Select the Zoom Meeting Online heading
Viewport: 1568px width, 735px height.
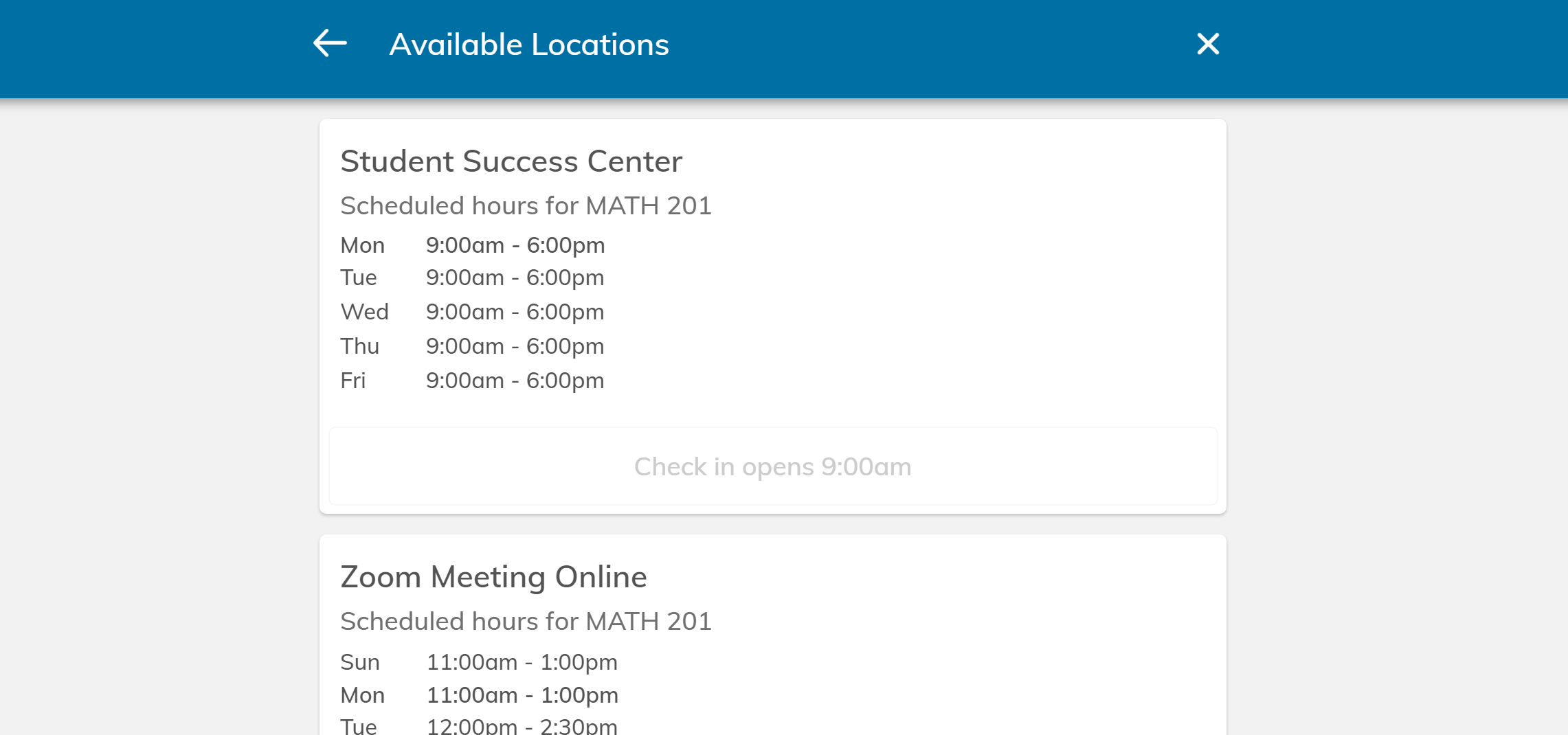coord(493,577)
